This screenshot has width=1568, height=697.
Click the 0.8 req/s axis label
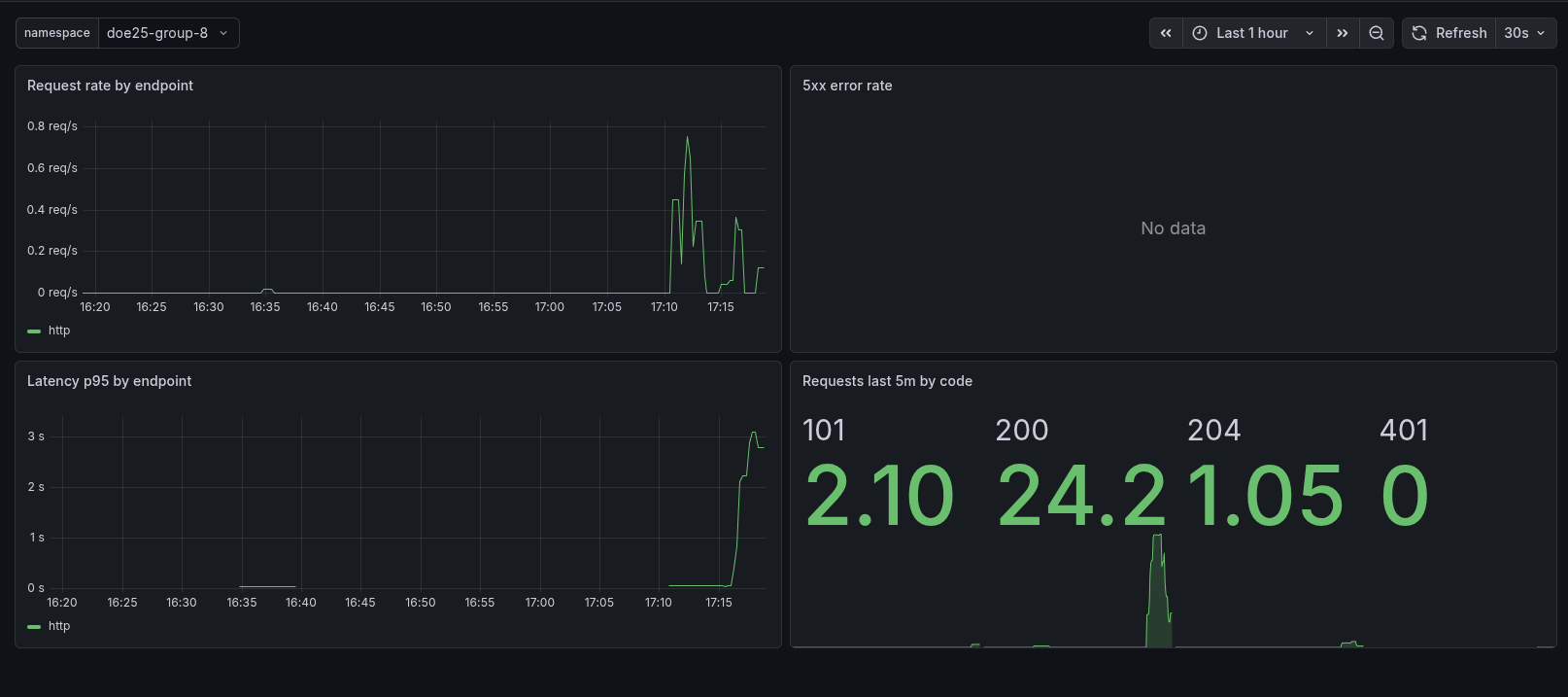[52, 126]
